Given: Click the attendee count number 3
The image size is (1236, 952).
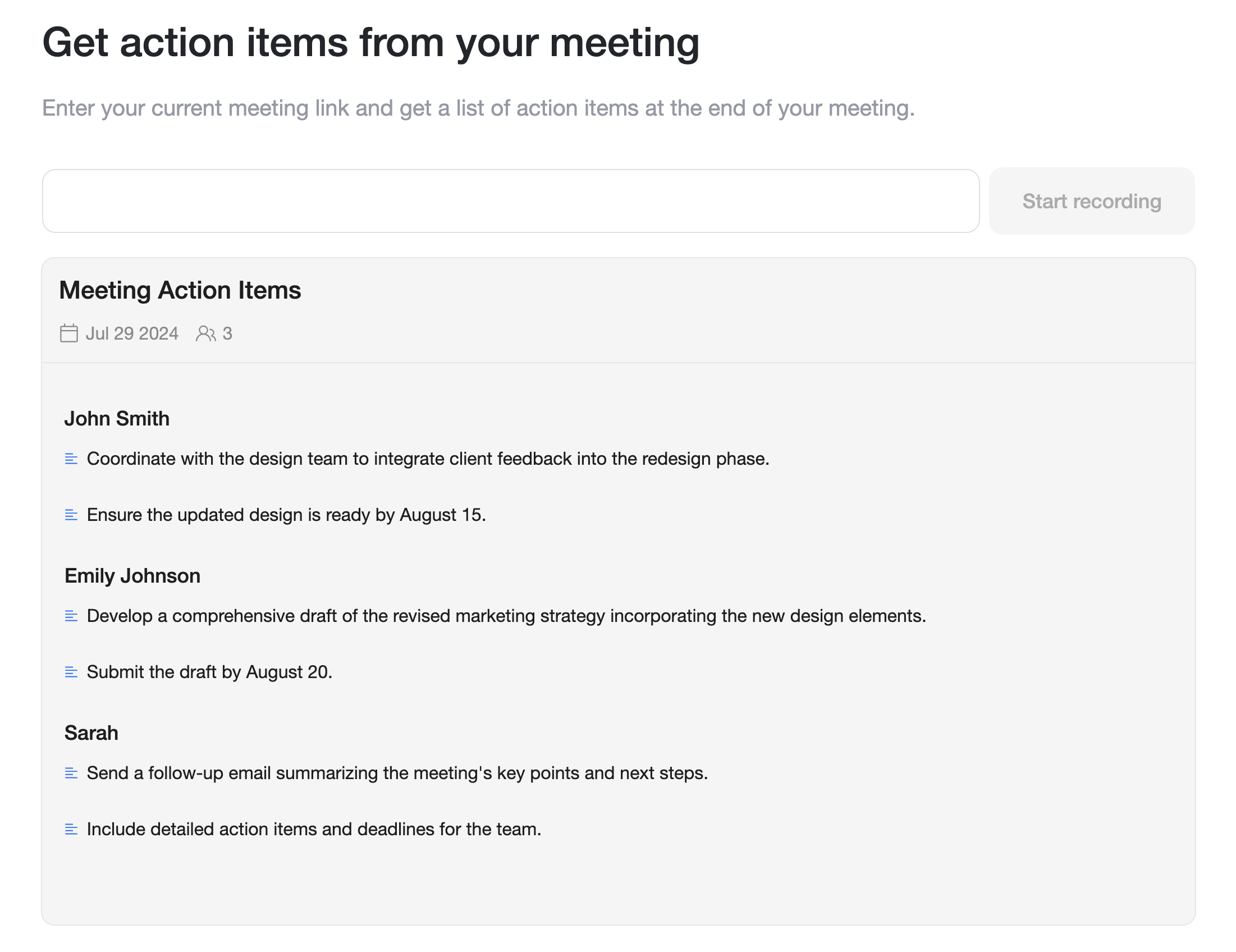Looking at the screenshot, I should click(227, 333).
